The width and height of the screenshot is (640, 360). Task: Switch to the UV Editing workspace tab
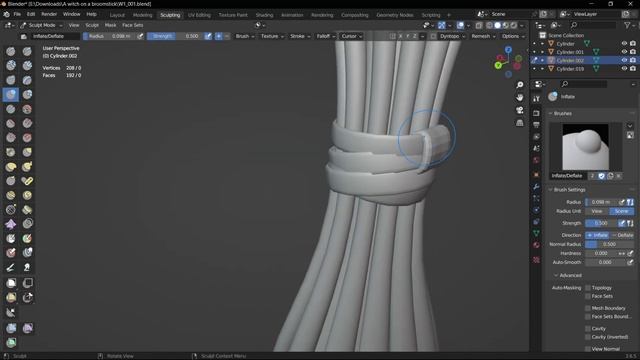pyautogui.click(x=199, y=15)
